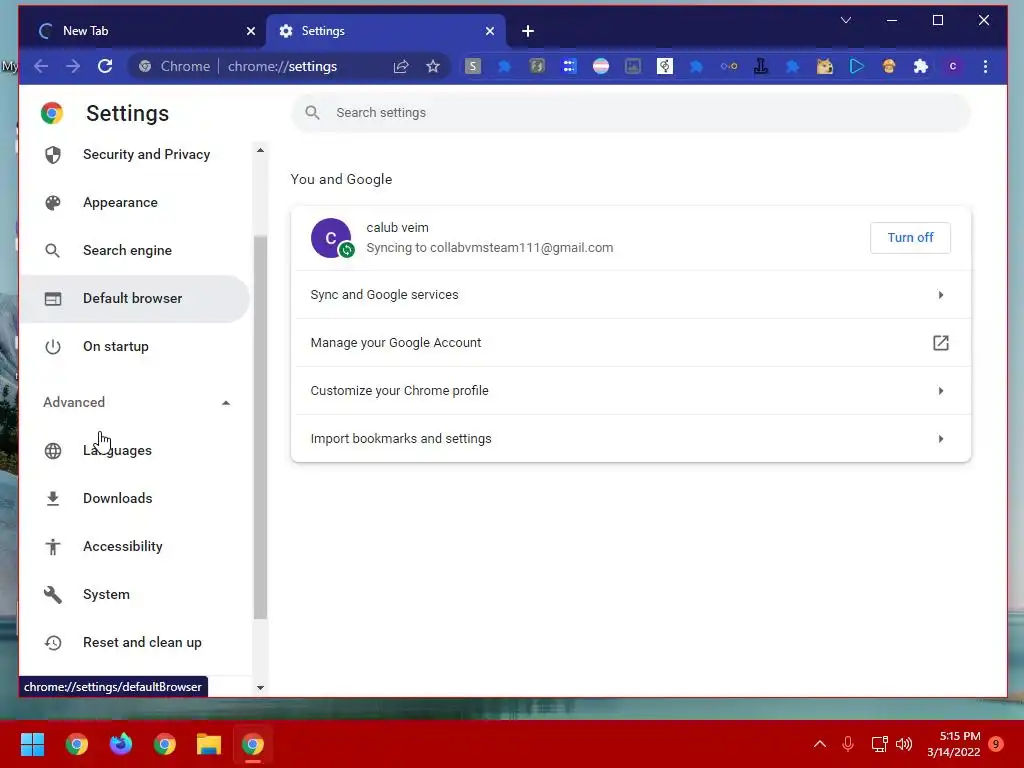Open the blue play-triangle extension
This screenshot has height=768, width=1024.
857,66
